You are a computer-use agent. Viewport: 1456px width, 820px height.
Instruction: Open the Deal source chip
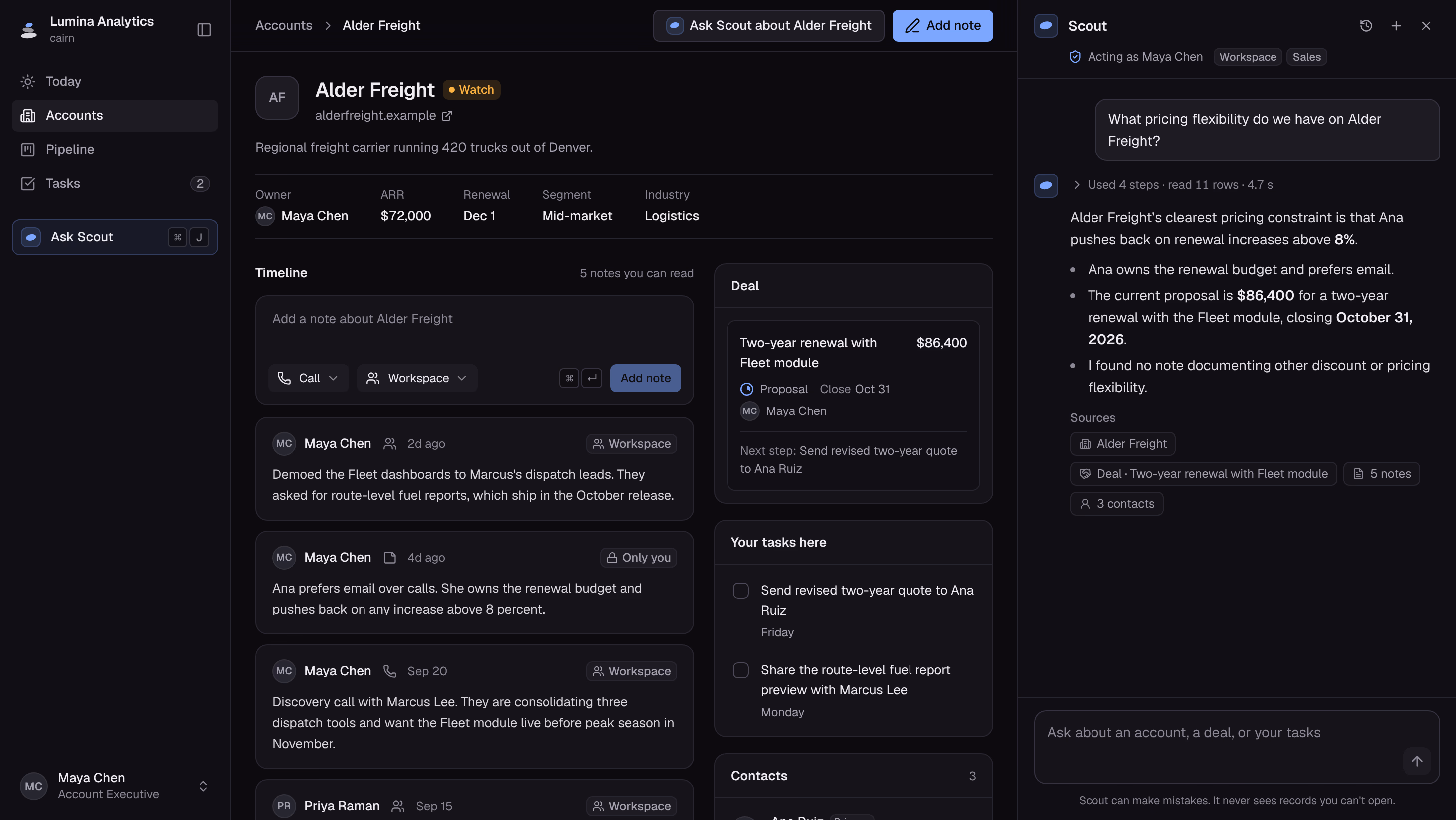1203,474
